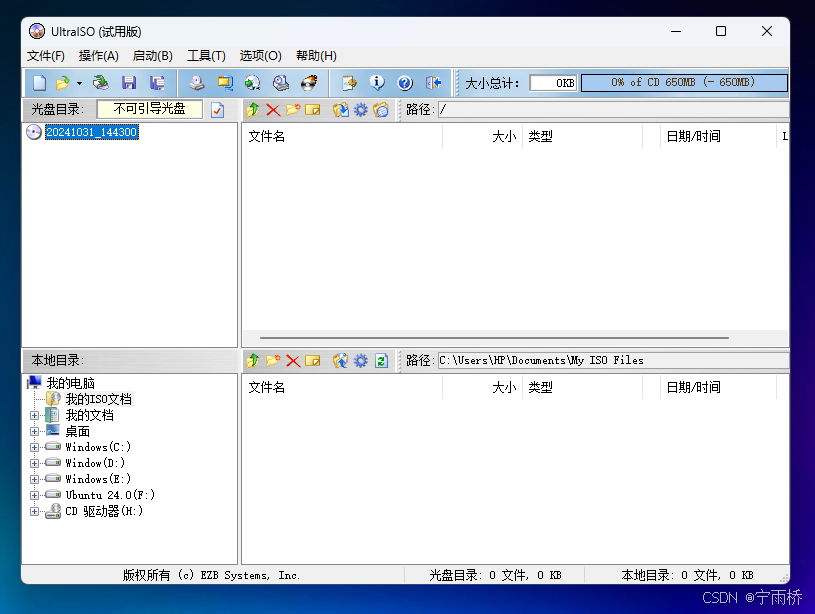
Task: Click the disc properties checkmark icon
Action: tap(218, 110)
